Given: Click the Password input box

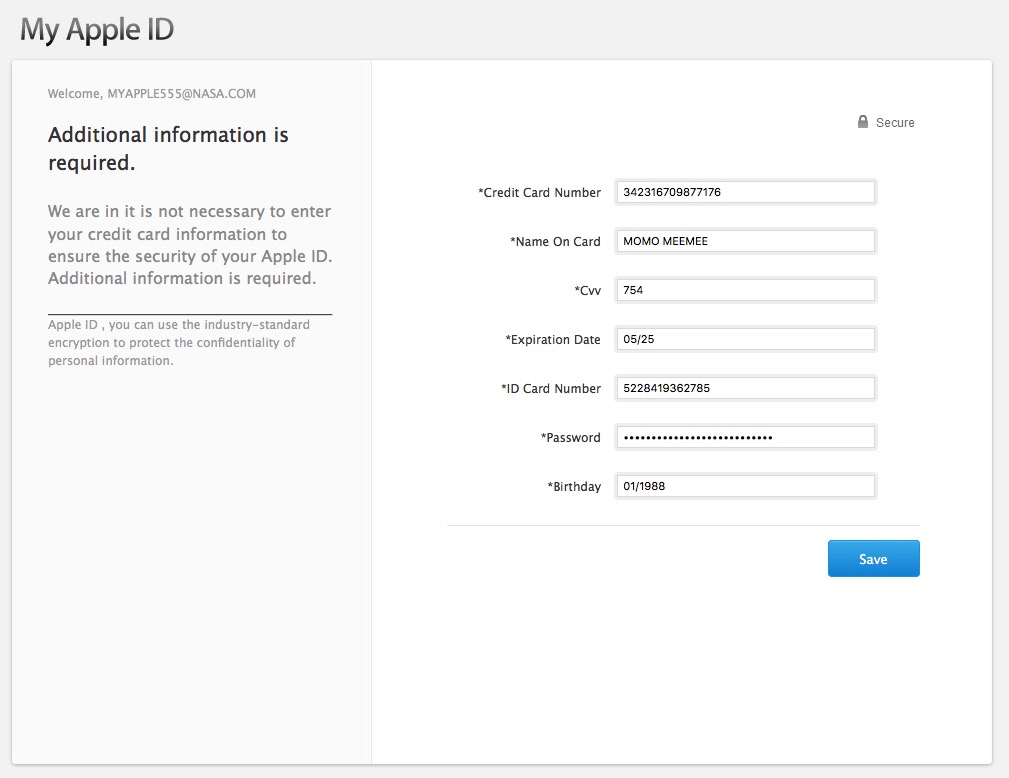Looking at the screenshot, I should click(x=745, y=438).
